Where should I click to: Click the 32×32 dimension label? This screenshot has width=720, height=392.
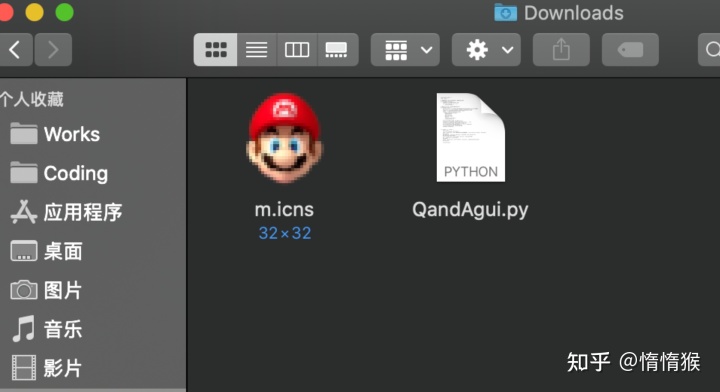[285, 233]
